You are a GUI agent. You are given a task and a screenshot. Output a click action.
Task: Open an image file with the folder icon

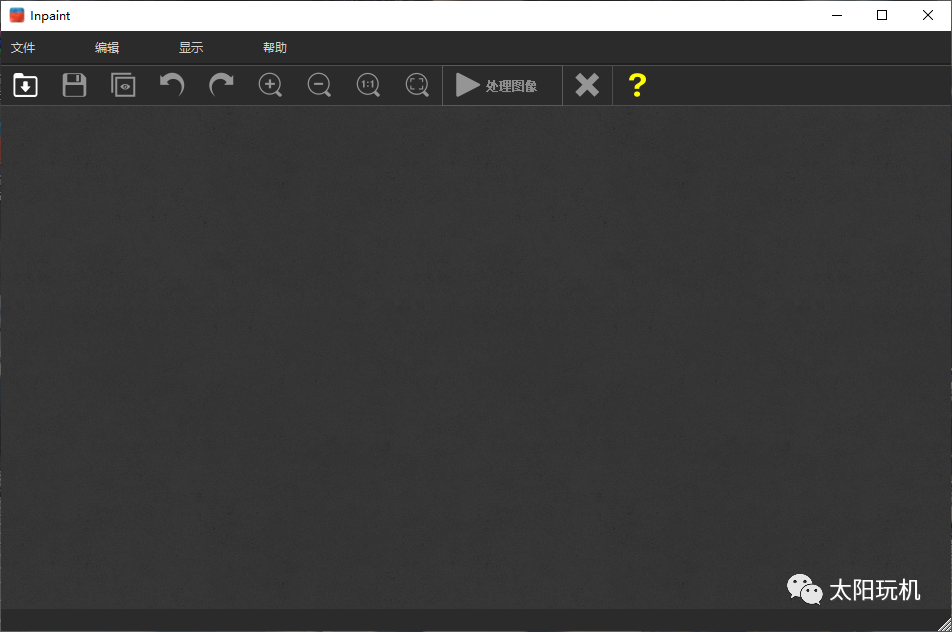tap(26, 85)
